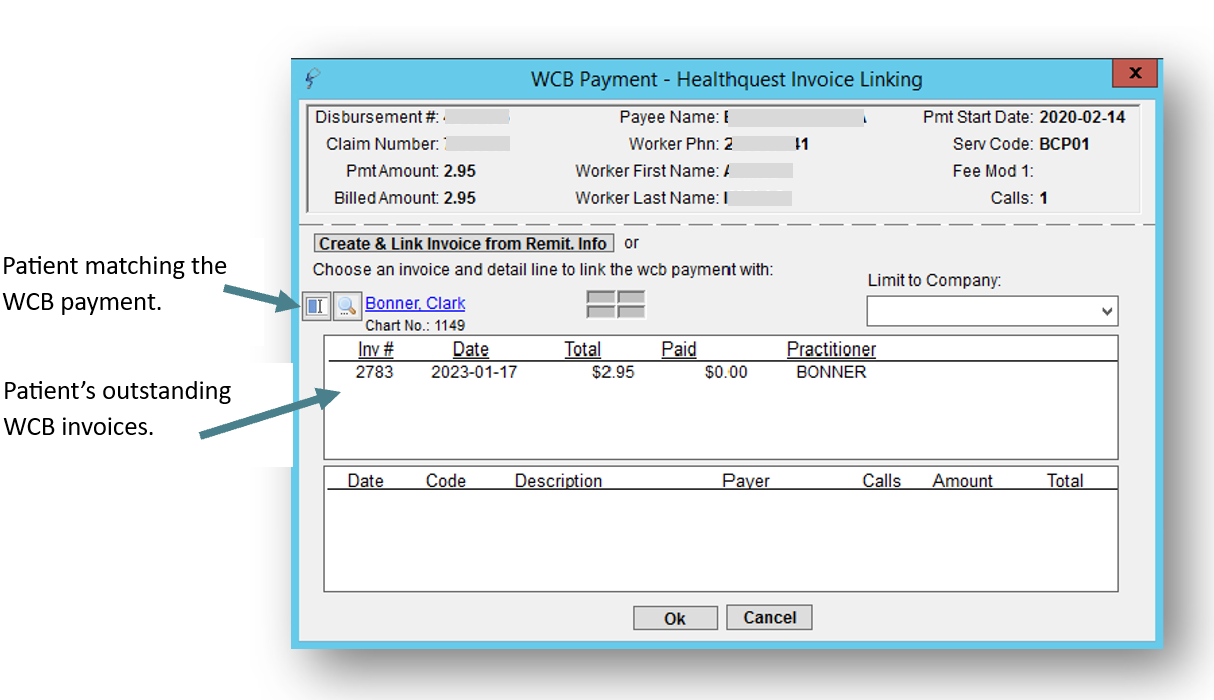Click the patient selection icon beside Bonner, Clark

click(316, 306)
